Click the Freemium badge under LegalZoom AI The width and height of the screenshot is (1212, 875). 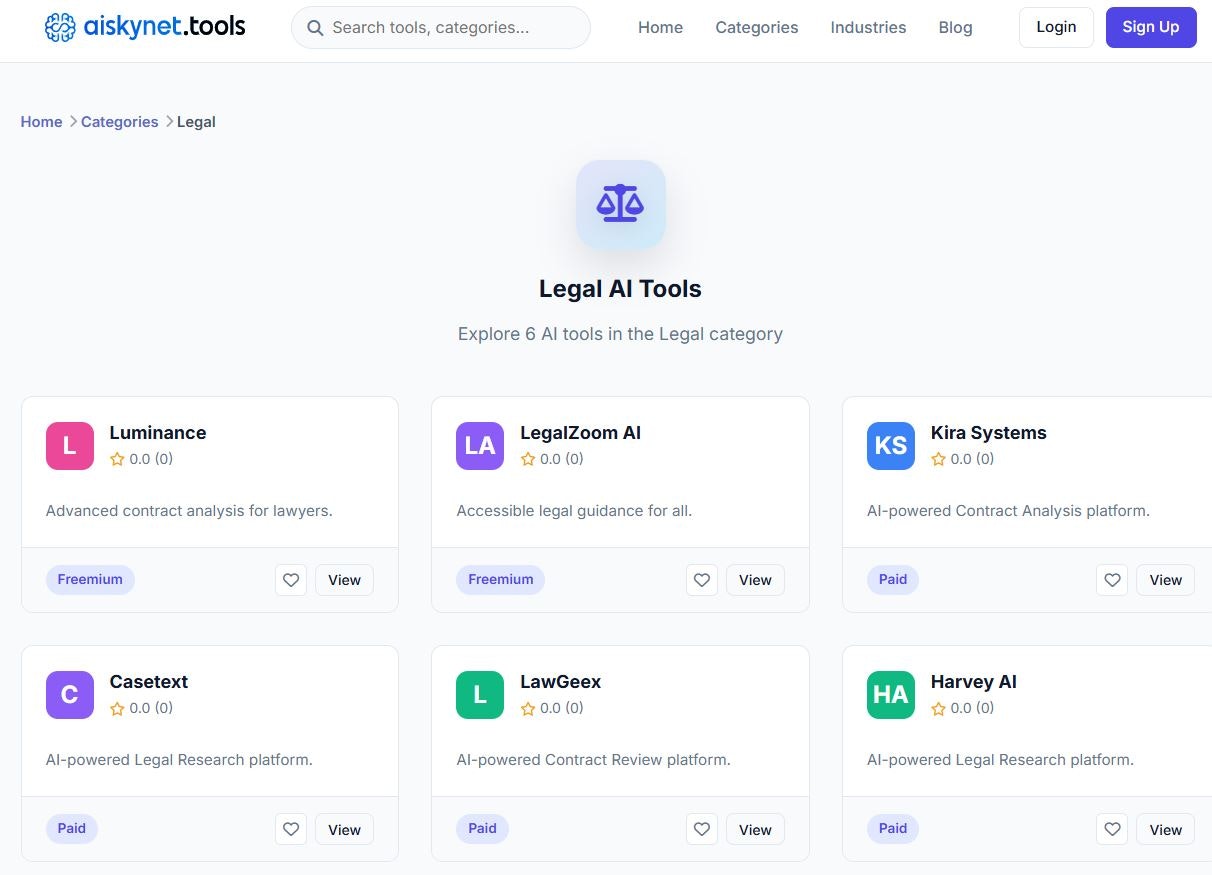point(500,580)
